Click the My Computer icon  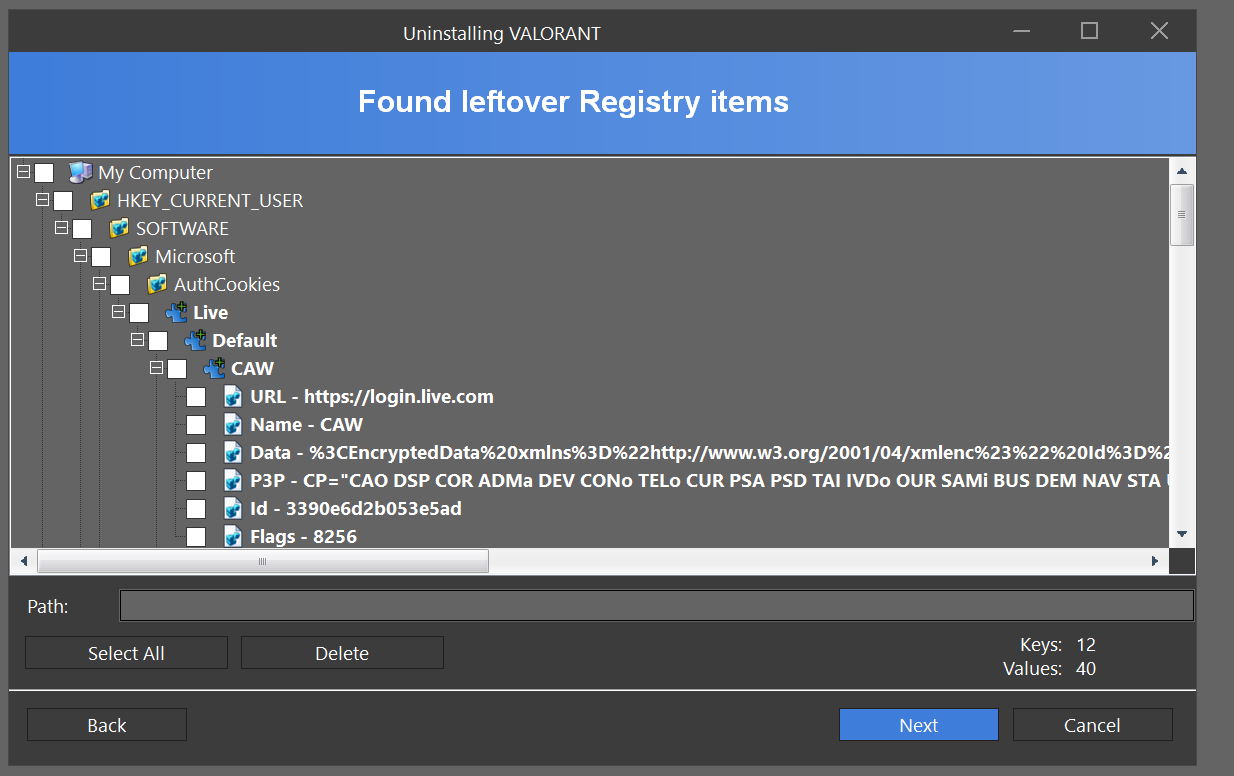(x=80, y=173)
